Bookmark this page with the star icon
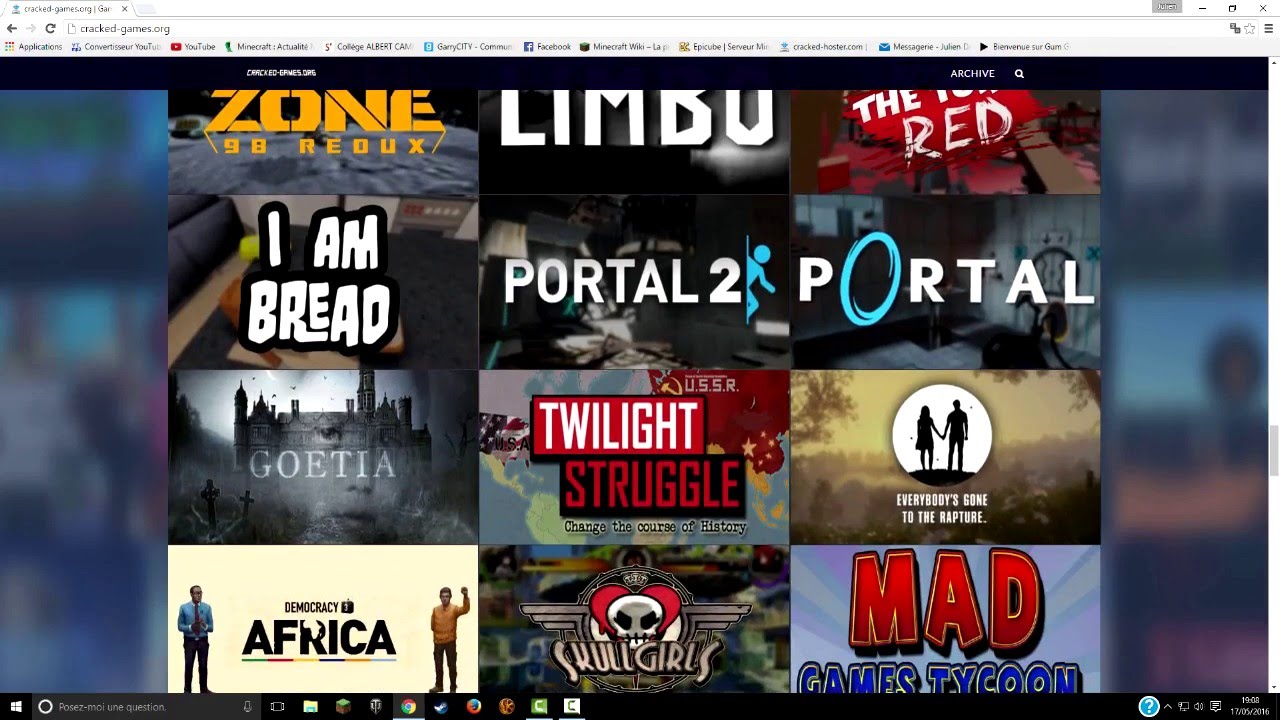 point(1249,28)
